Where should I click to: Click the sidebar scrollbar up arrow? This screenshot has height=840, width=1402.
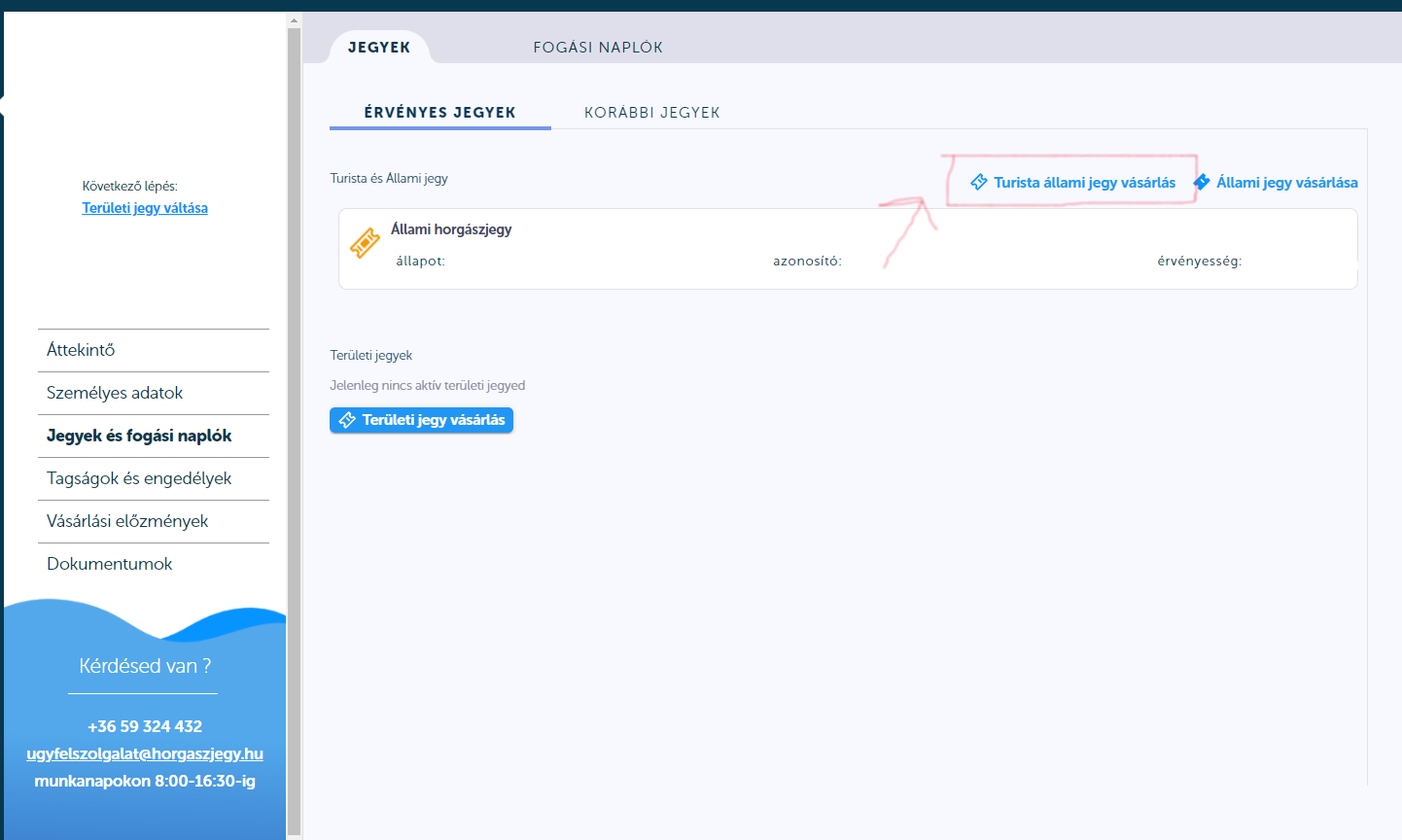point(294,19)
